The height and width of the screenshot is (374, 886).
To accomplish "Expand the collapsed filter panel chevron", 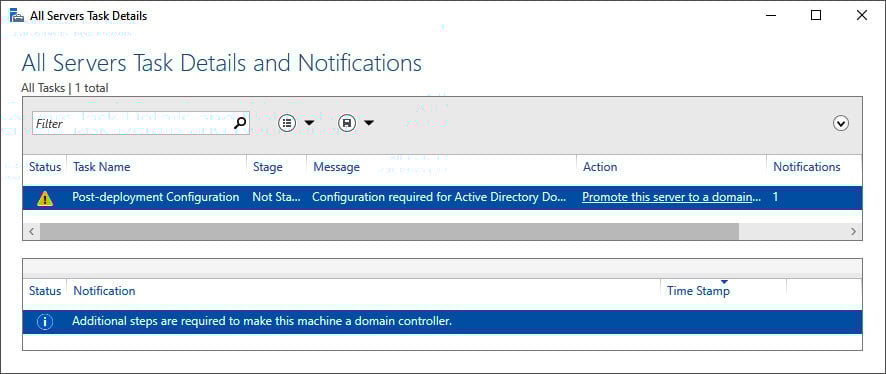I will (841, 123).
